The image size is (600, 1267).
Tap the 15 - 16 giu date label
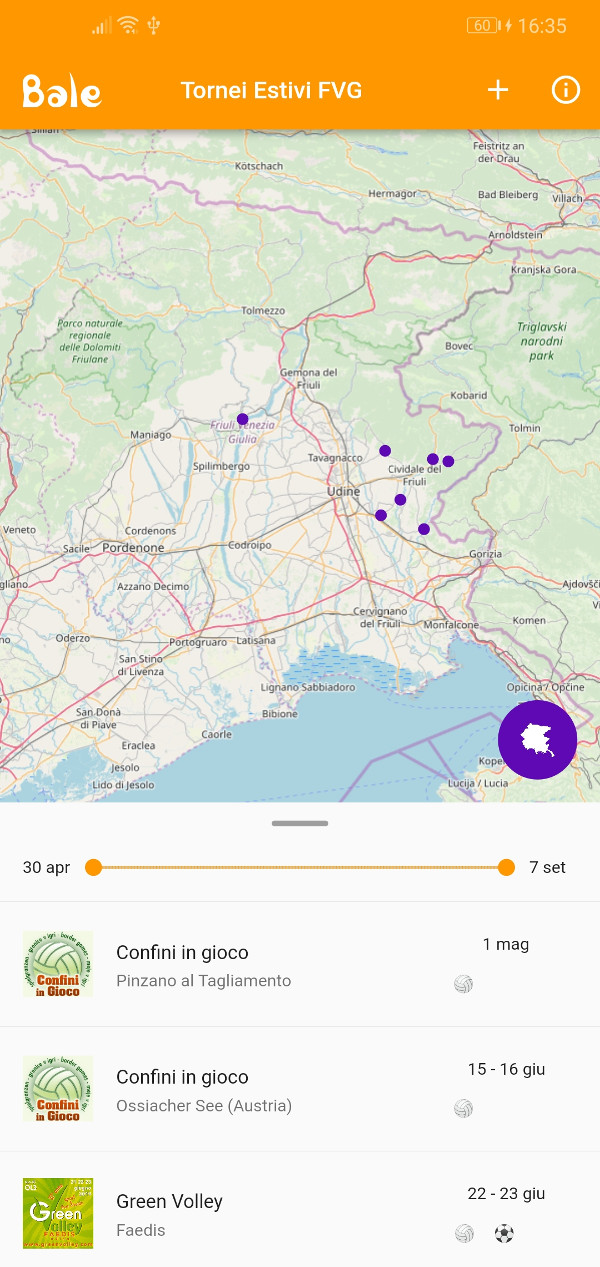coord(506,1069)
